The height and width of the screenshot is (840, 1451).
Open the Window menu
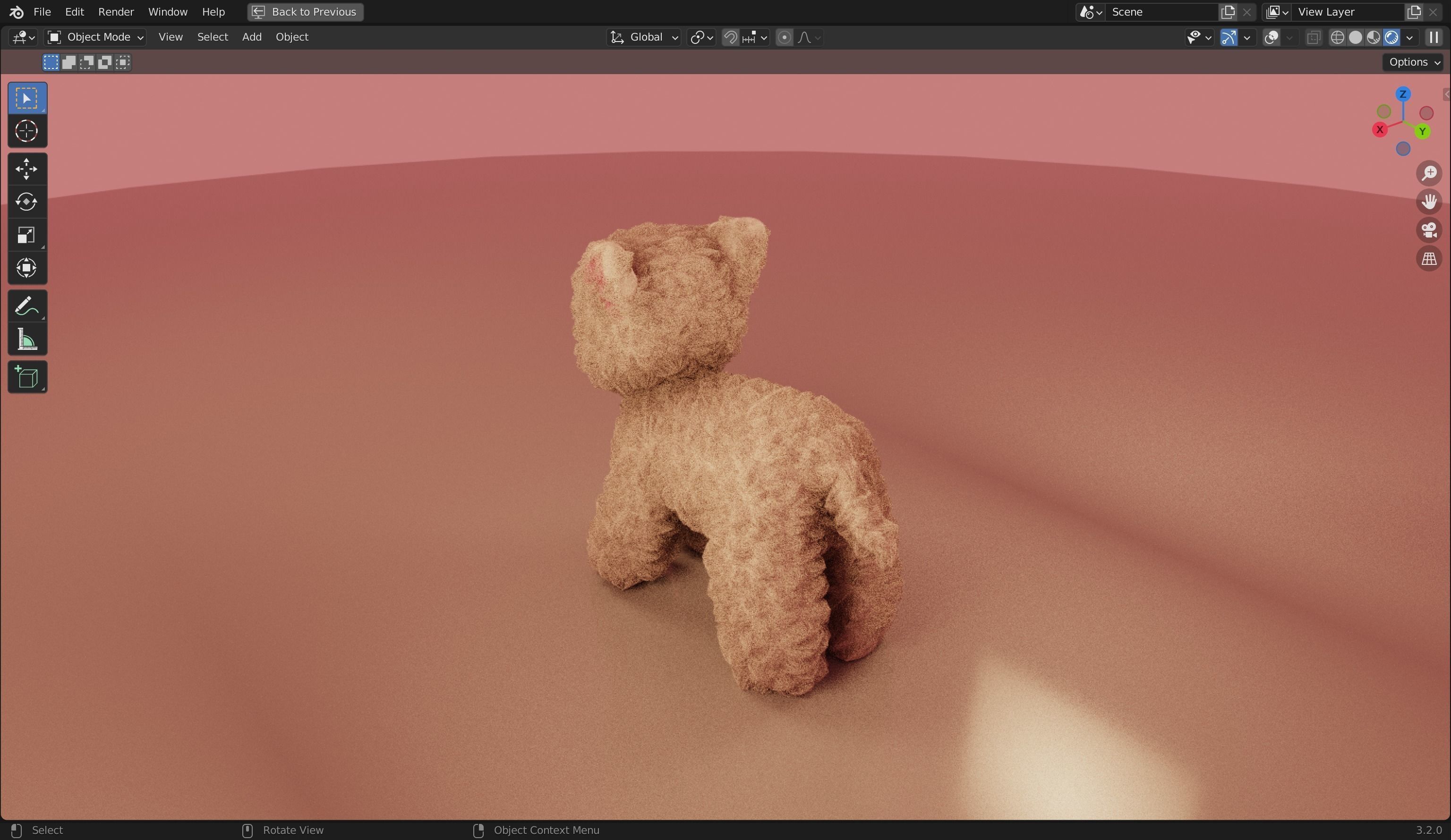pyautogui.click(x=168, y=11)
